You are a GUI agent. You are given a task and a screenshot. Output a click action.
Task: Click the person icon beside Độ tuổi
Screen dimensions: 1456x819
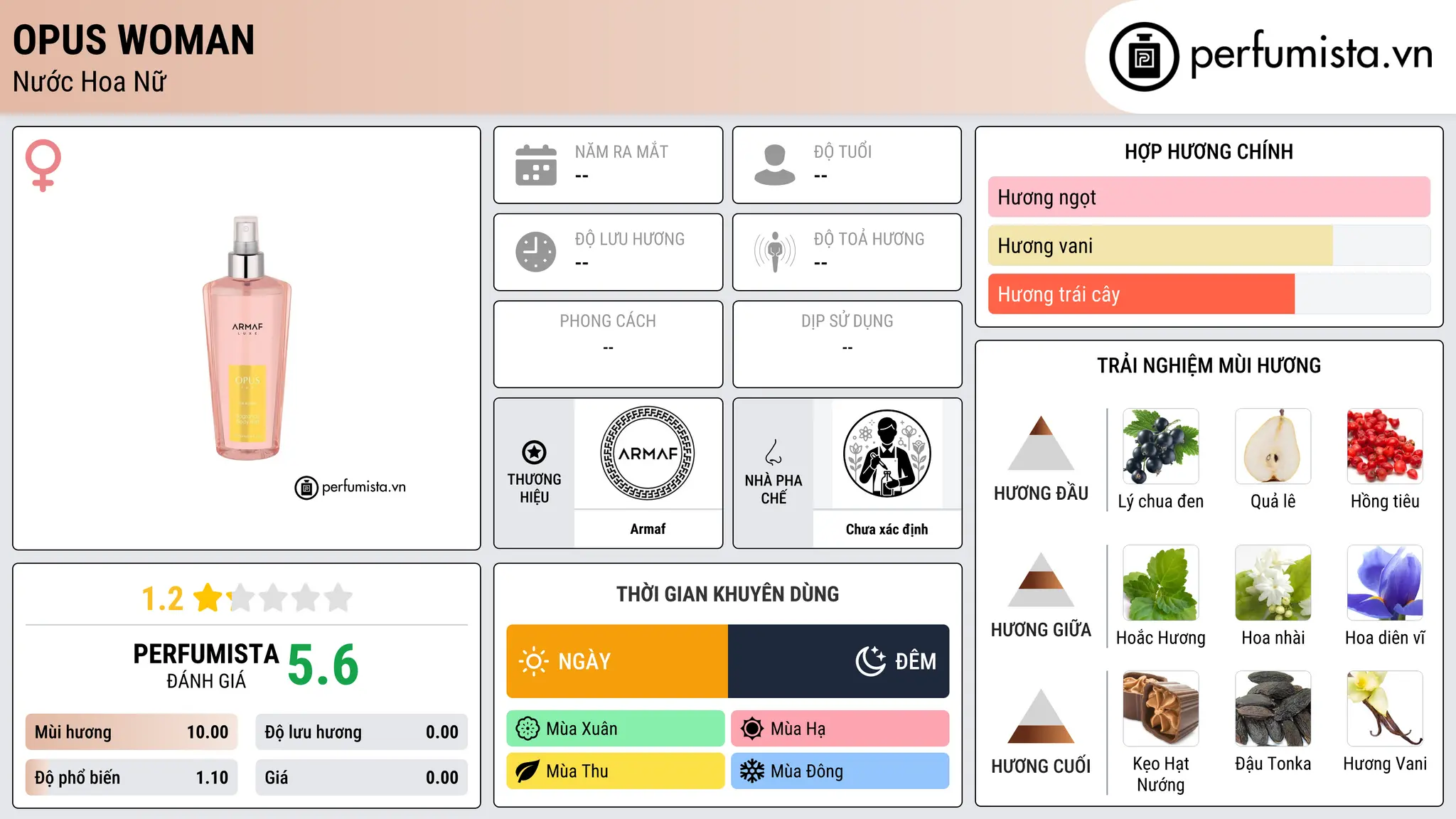[x=774, y=165]
